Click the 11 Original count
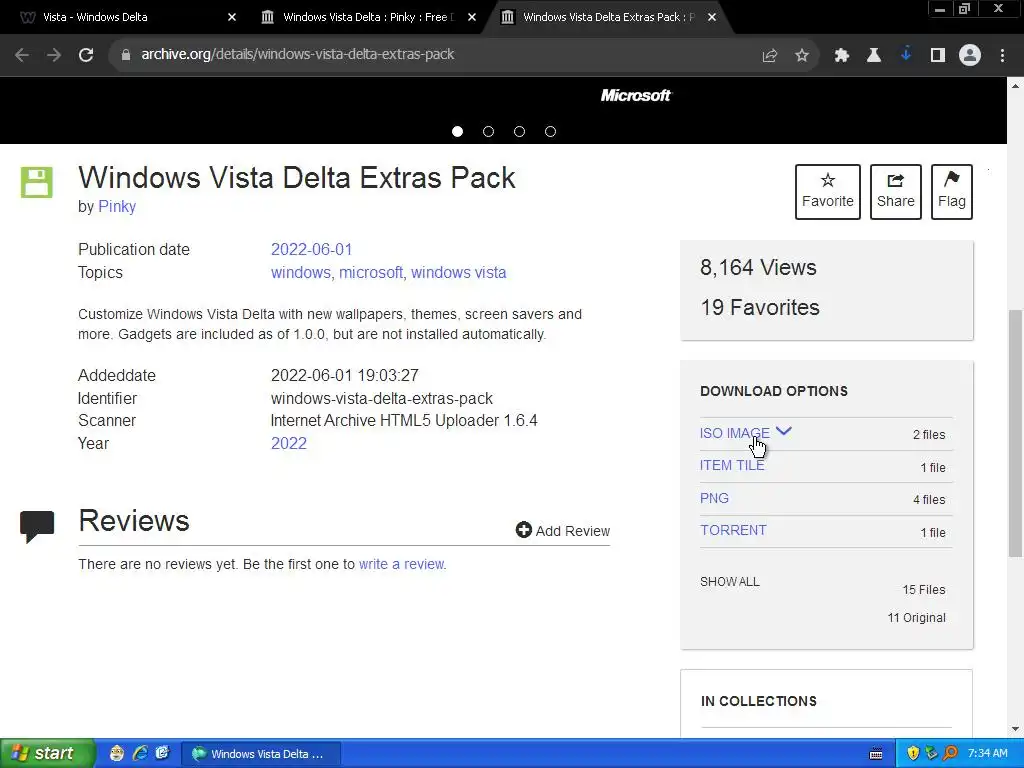The height and width of the screenshot is (768, 1024). (x=916, y=618)
